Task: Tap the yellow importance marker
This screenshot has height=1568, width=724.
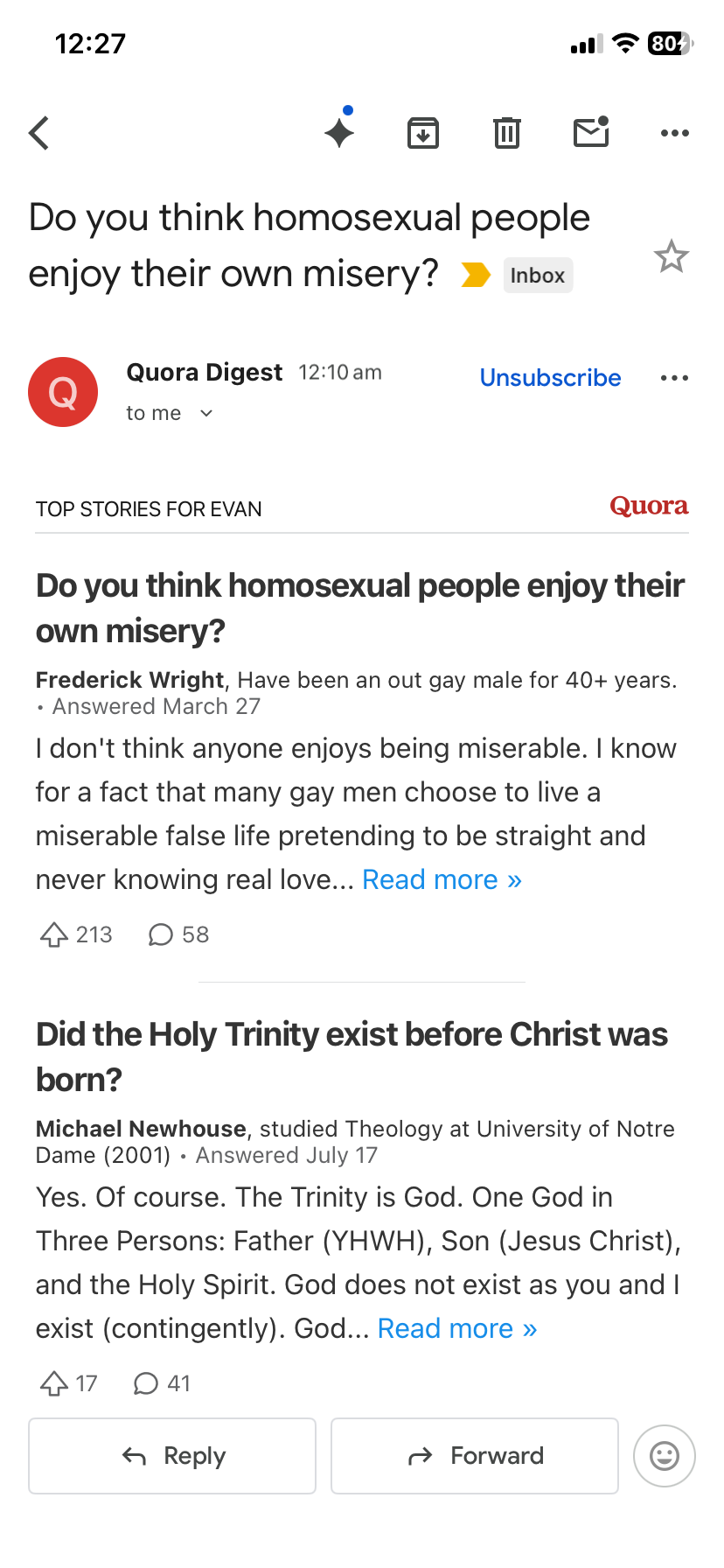Action: [476, 275]
